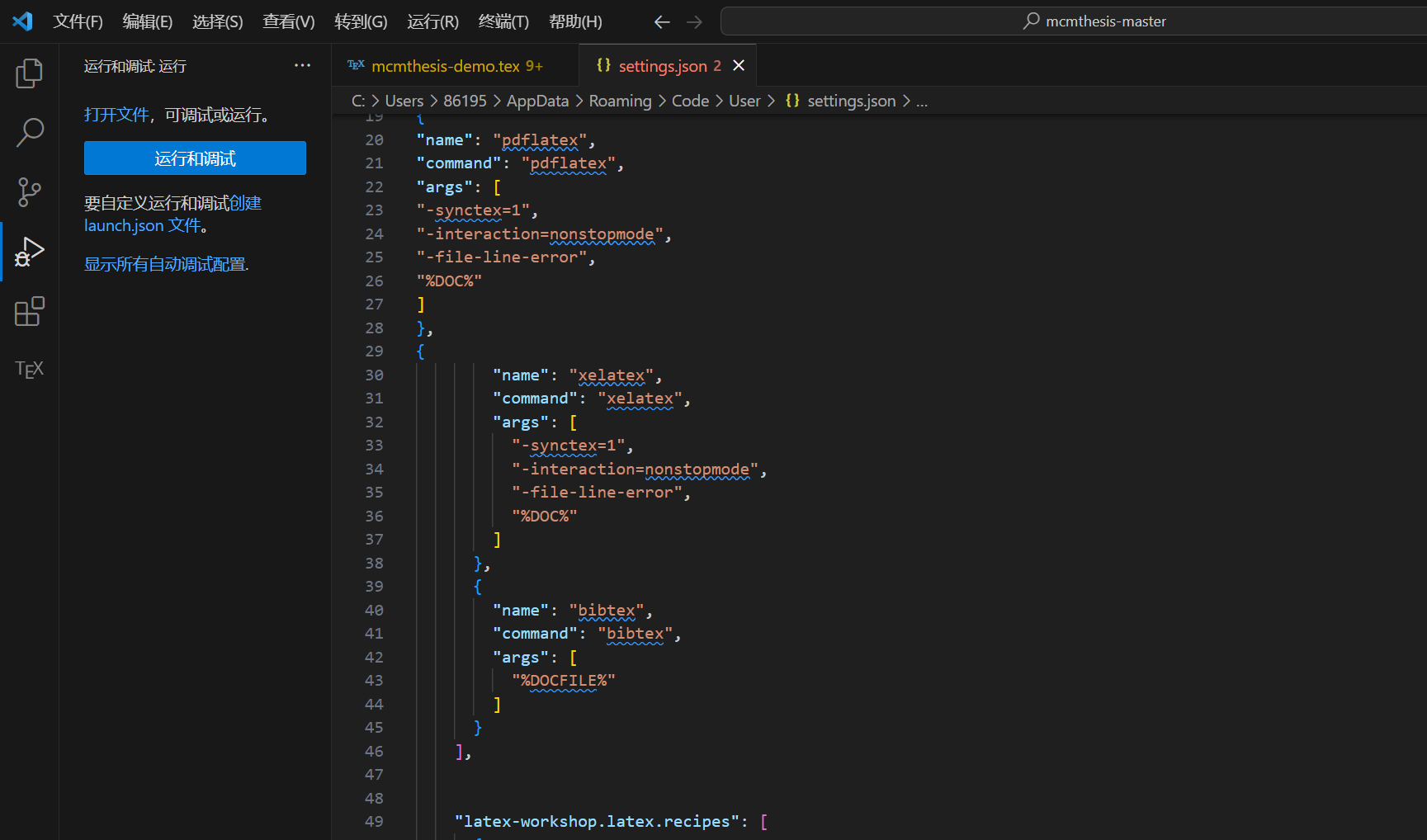Open the Search view icon
The height and width of the screenshot is (840, 1427).
pos(29,132)
